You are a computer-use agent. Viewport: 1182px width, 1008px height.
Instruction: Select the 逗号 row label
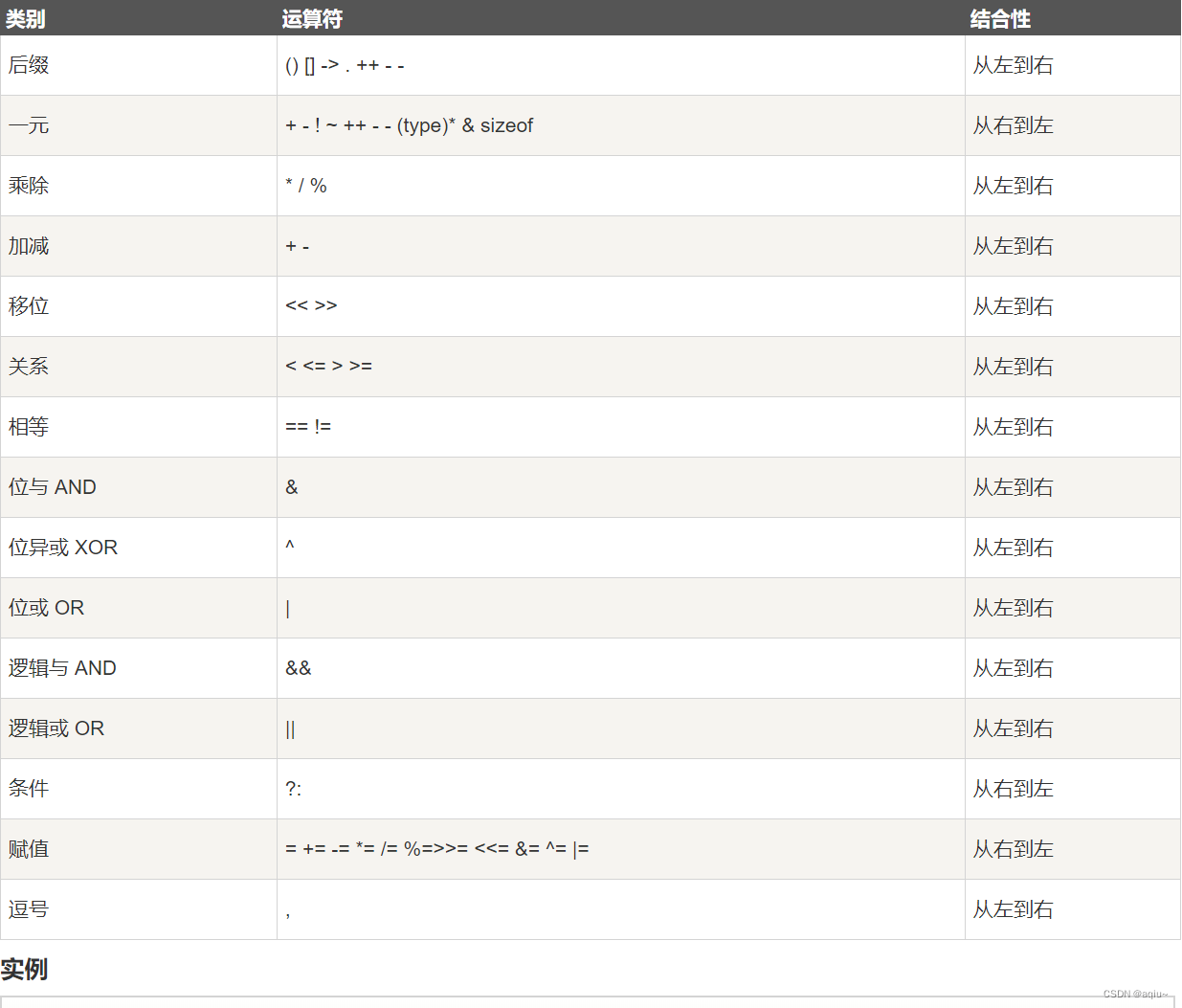point(29,909)
